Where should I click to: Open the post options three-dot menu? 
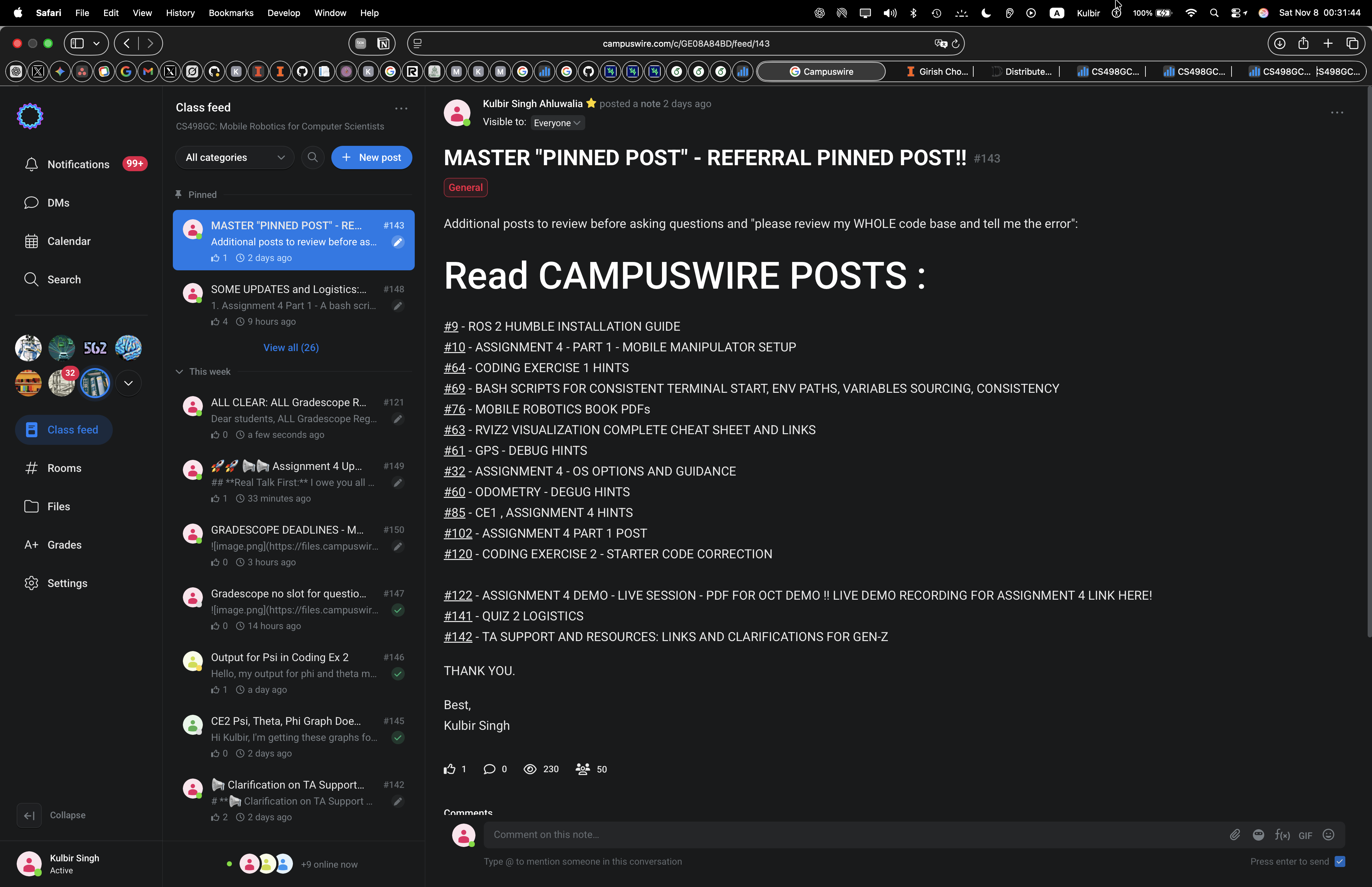pos(1337,112)
